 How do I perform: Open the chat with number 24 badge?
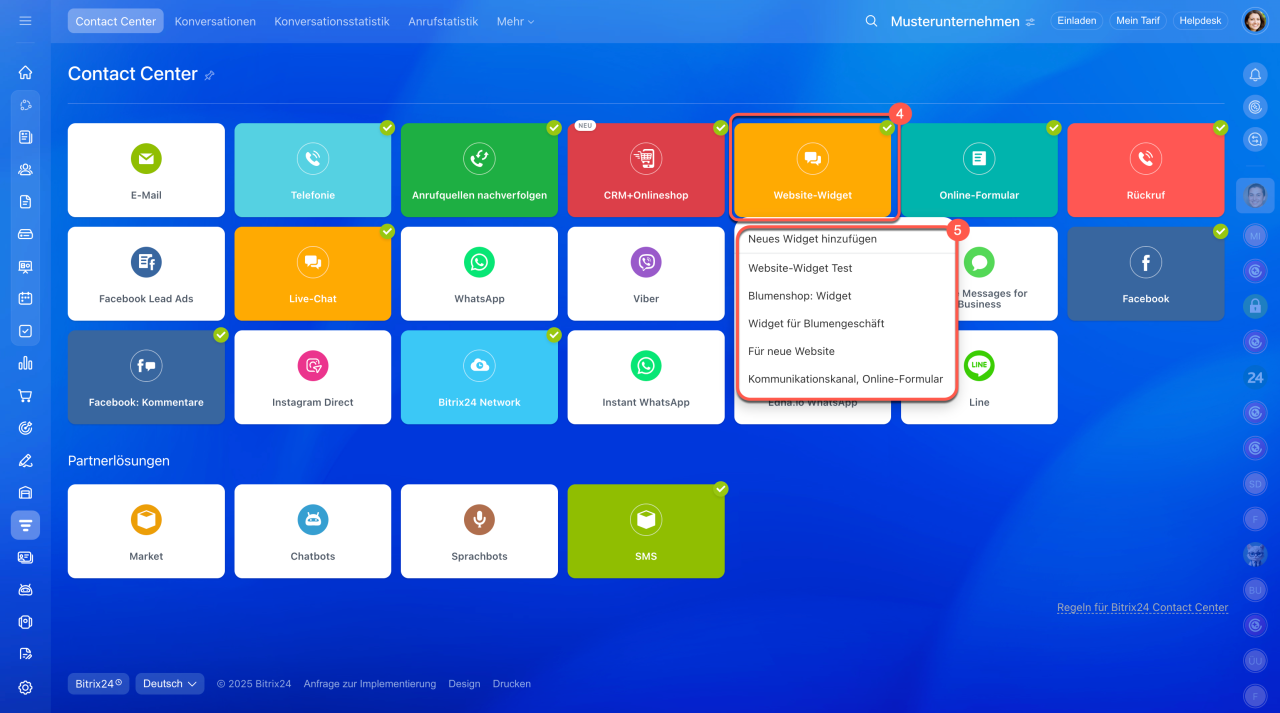[1255, 377]
